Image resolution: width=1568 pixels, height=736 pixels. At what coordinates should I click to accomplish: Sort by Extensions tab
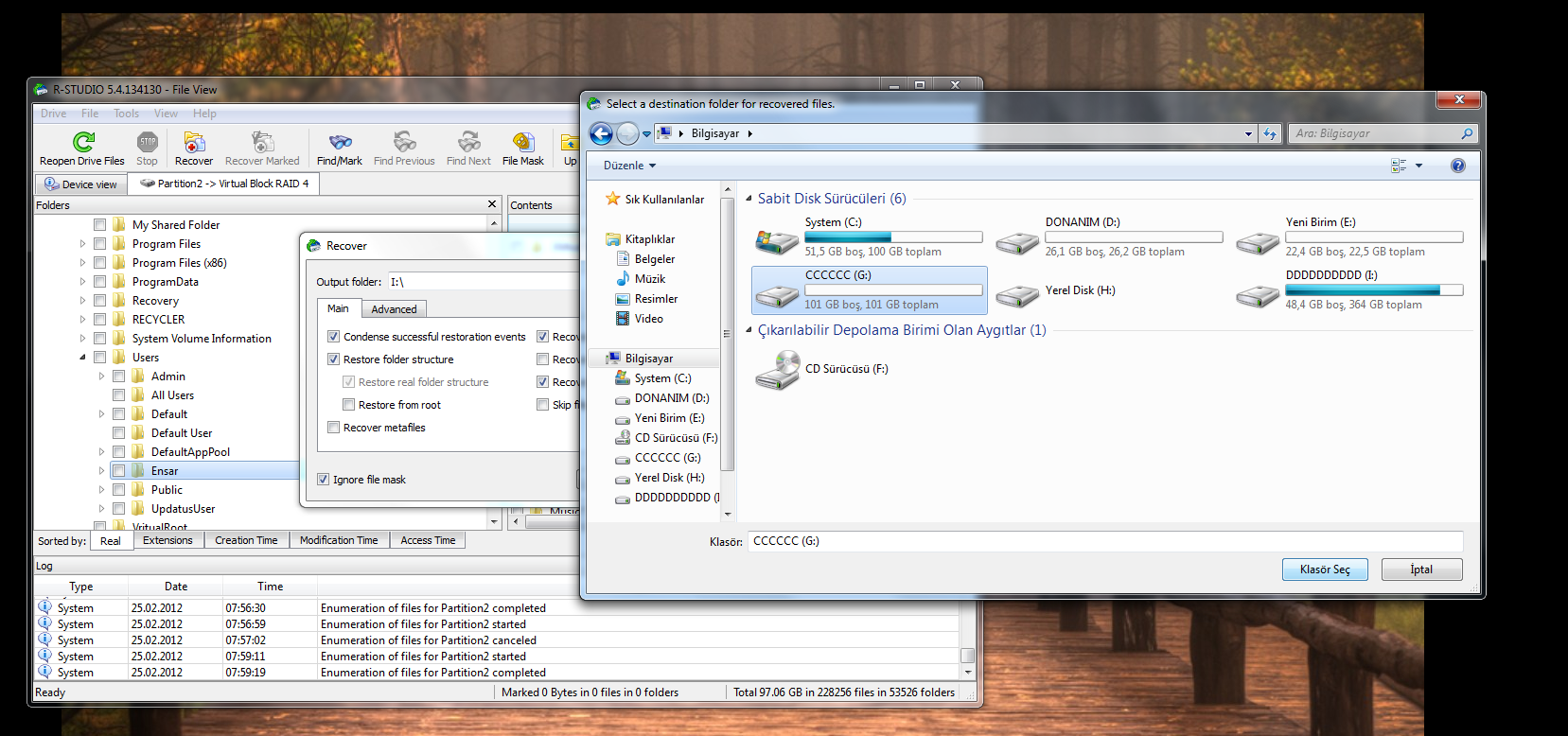167,540
